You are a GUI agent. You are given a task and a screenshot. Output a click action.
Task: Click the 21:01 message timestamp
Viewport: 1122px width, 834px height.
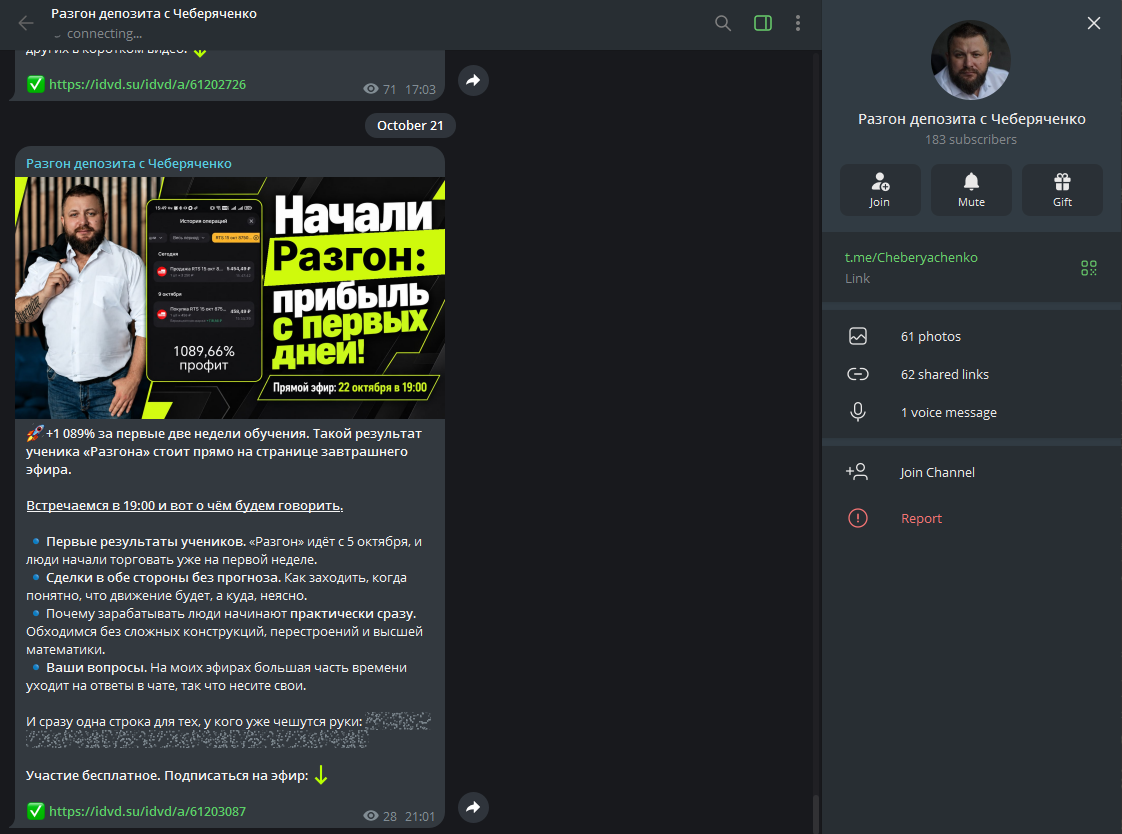pyautogui.click(x=420, y=817)
